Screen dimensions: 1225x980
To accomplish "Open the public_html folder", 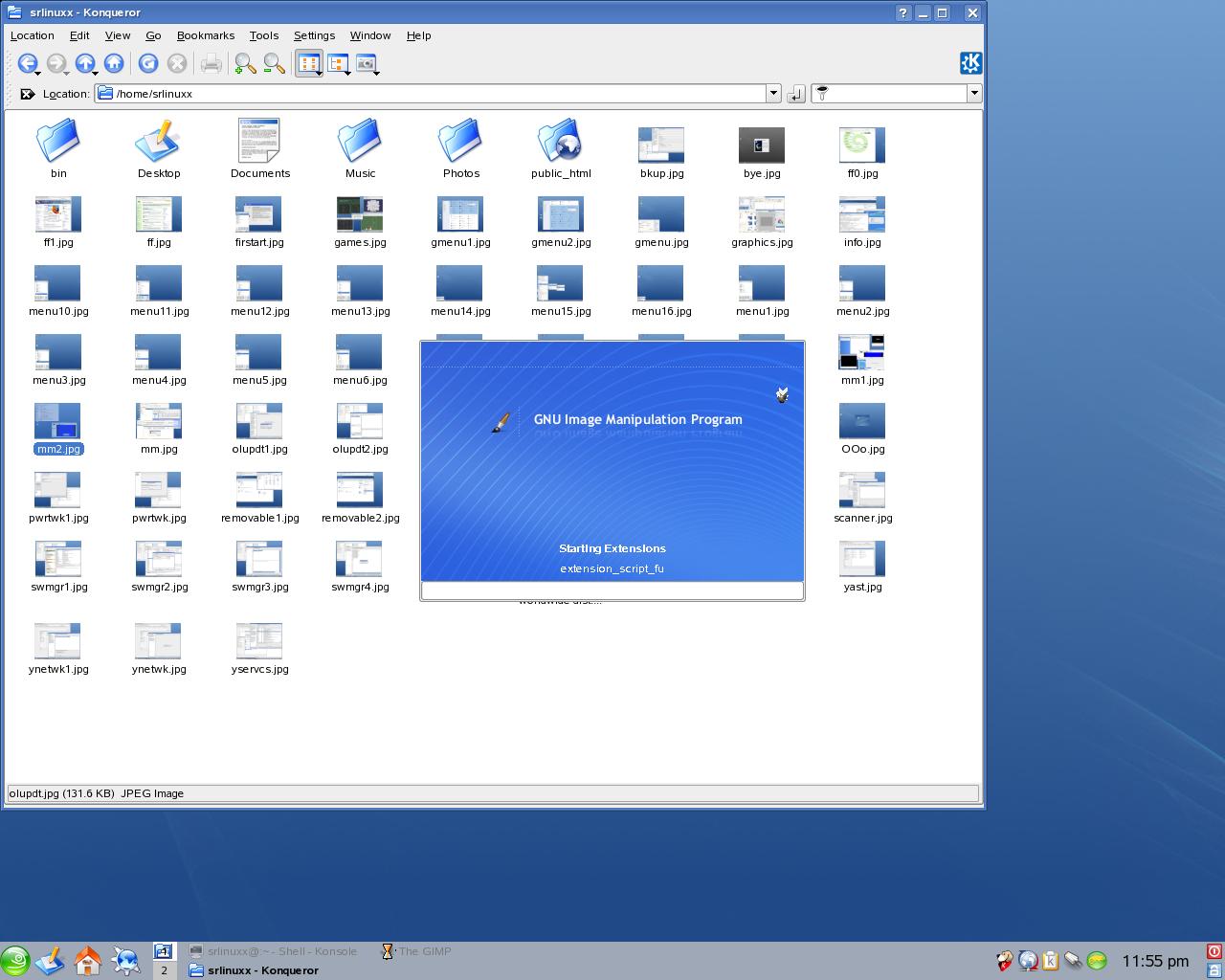I will tap(561, 148).
